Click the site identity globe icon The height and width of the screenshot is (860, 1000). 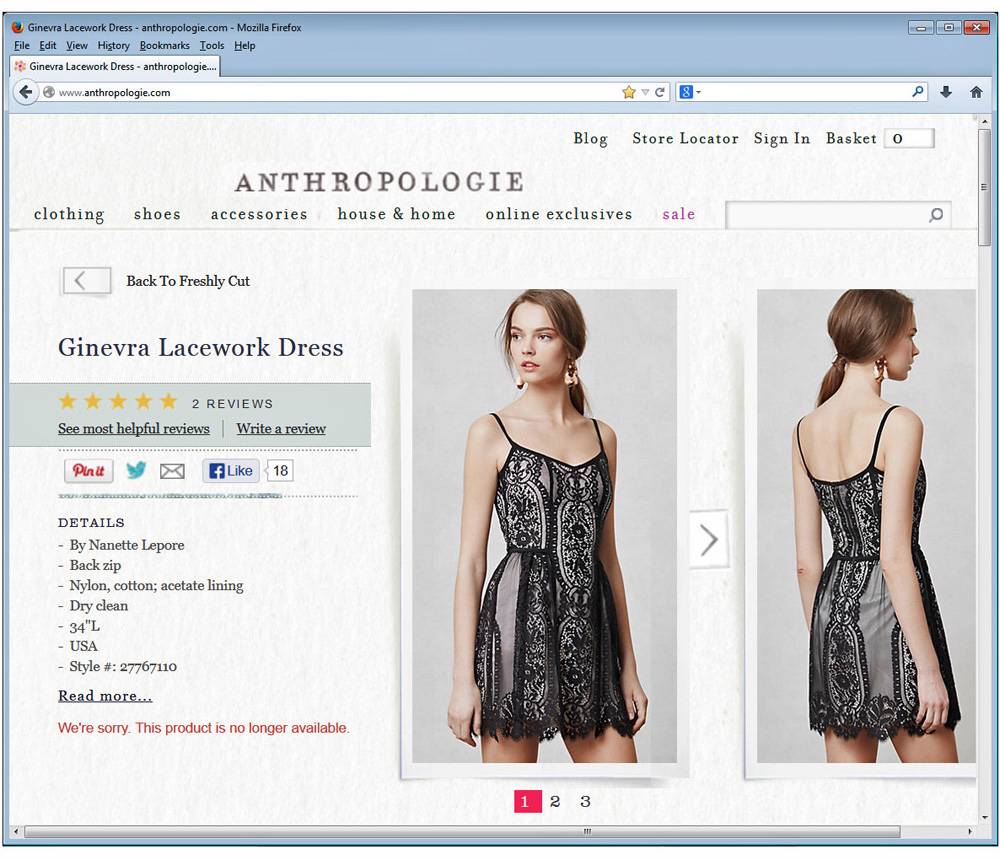(x=48, y=92)
